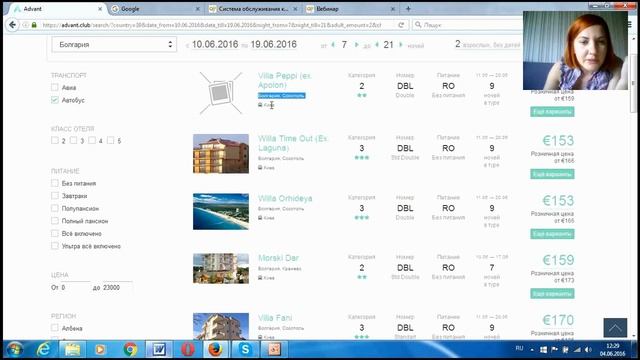
Task: Open Skype from the taskbar
Action: point(245,349)
